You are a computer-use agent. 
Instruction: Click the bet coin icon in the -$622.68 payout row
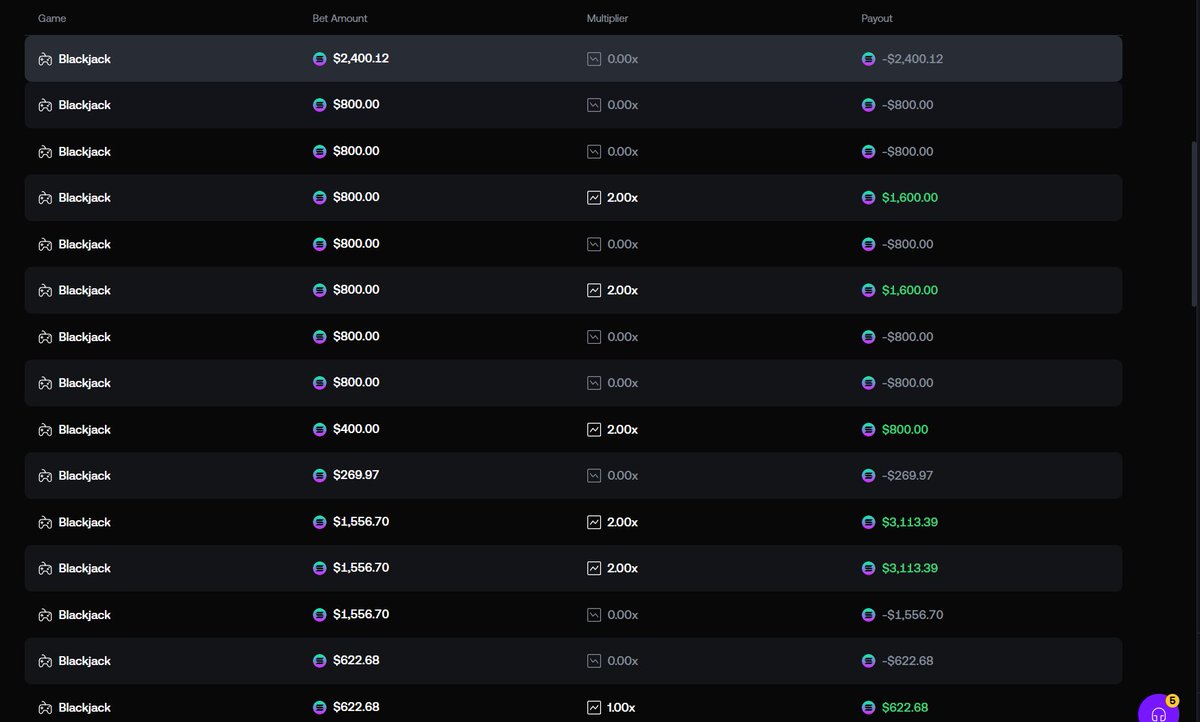[320, 661]
